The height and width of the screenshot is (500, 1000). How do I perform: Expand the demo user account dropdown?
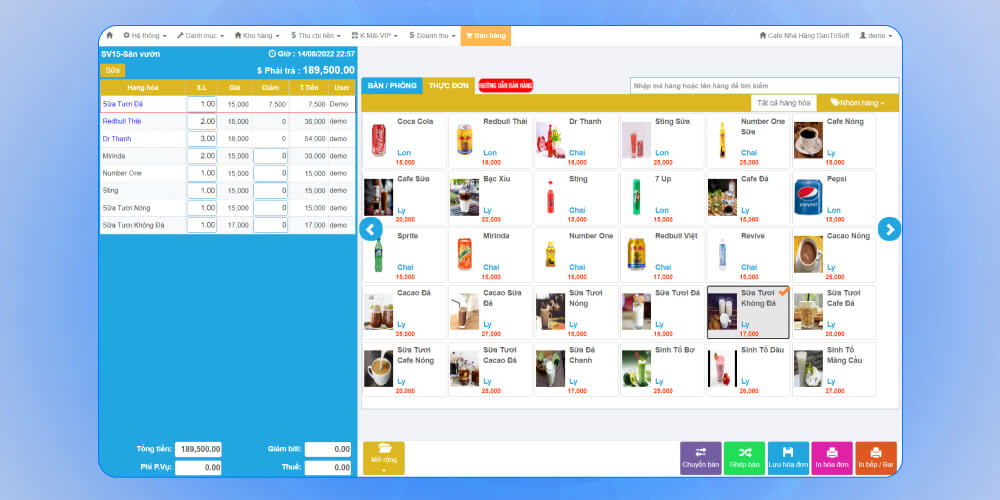click(x=876, y=35)
